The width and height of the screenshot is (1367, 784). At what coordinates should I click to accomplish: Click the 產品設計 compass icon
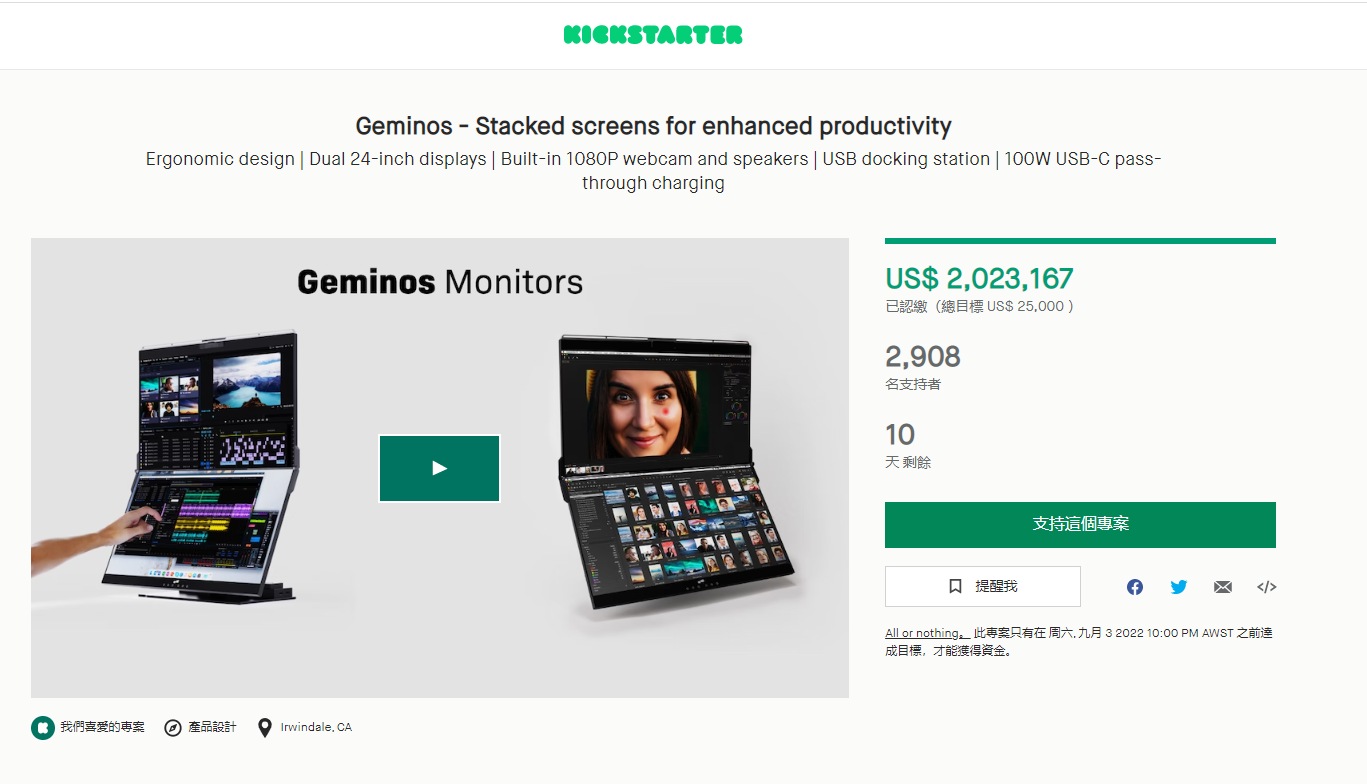[x=173, y=728]
